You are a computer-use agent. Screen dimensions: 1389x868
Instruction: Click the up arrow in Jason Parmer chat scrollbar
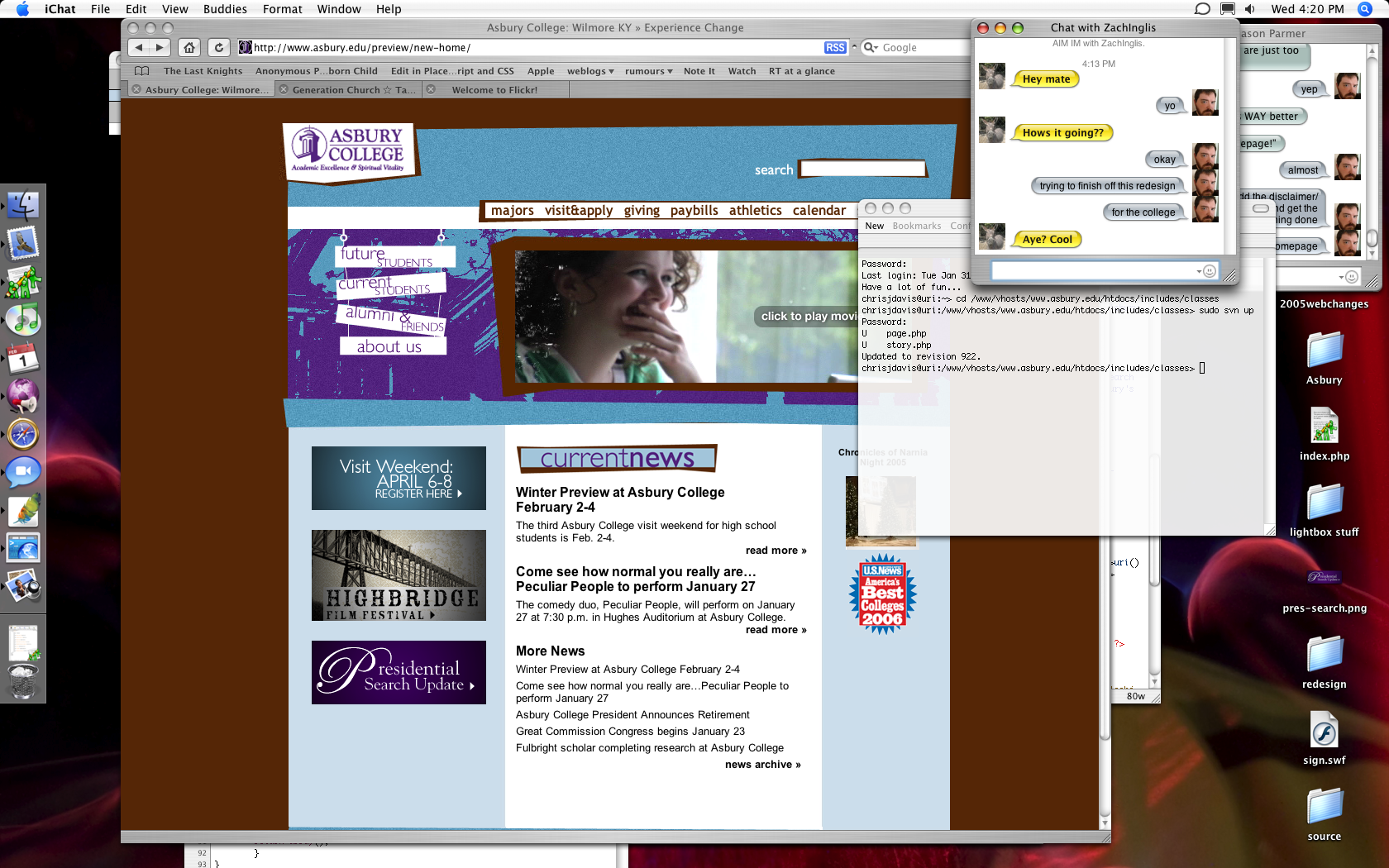click(1372, 51)
